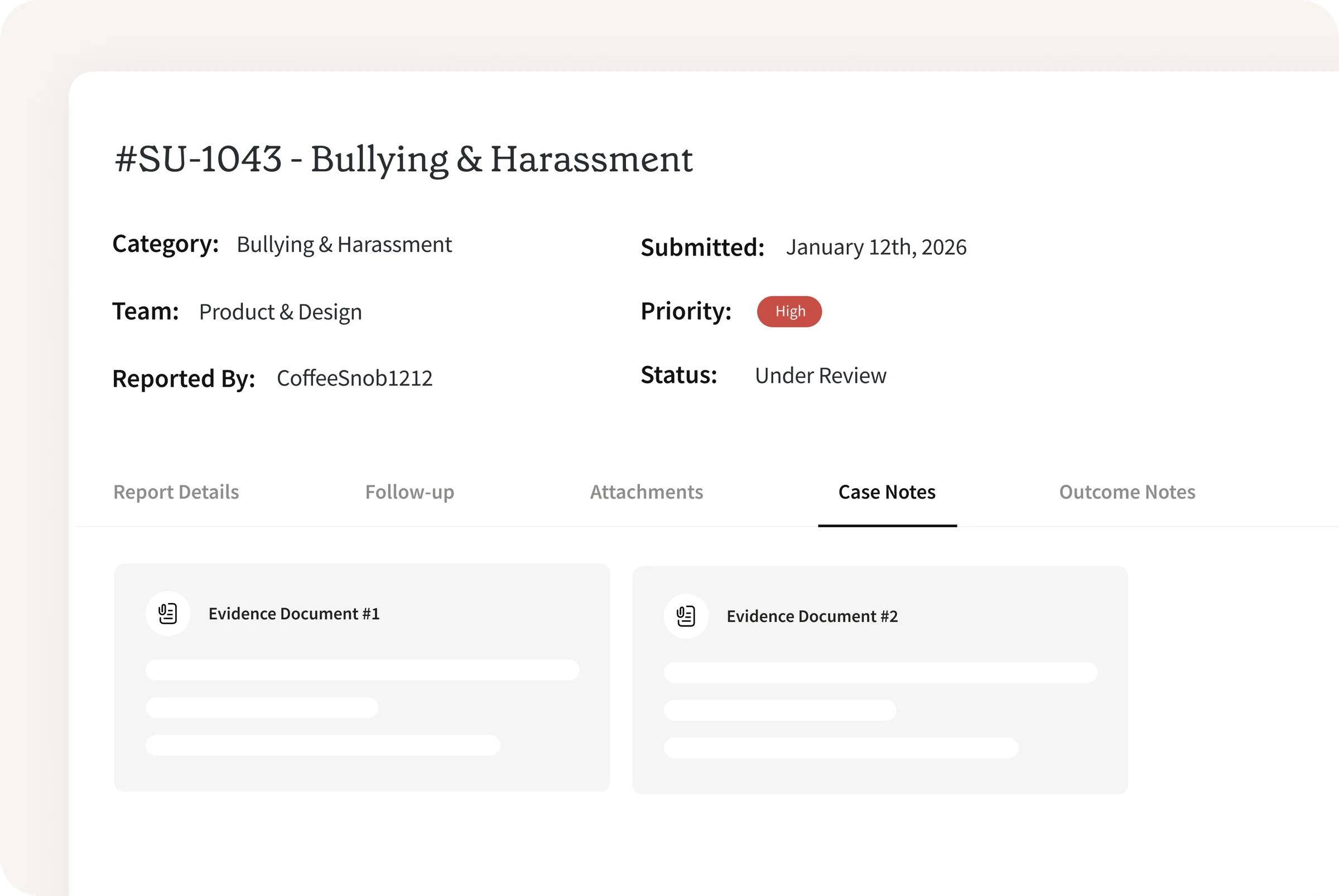Click the Evidence Document #1 file icon
1339x896 pixels.
167,613
